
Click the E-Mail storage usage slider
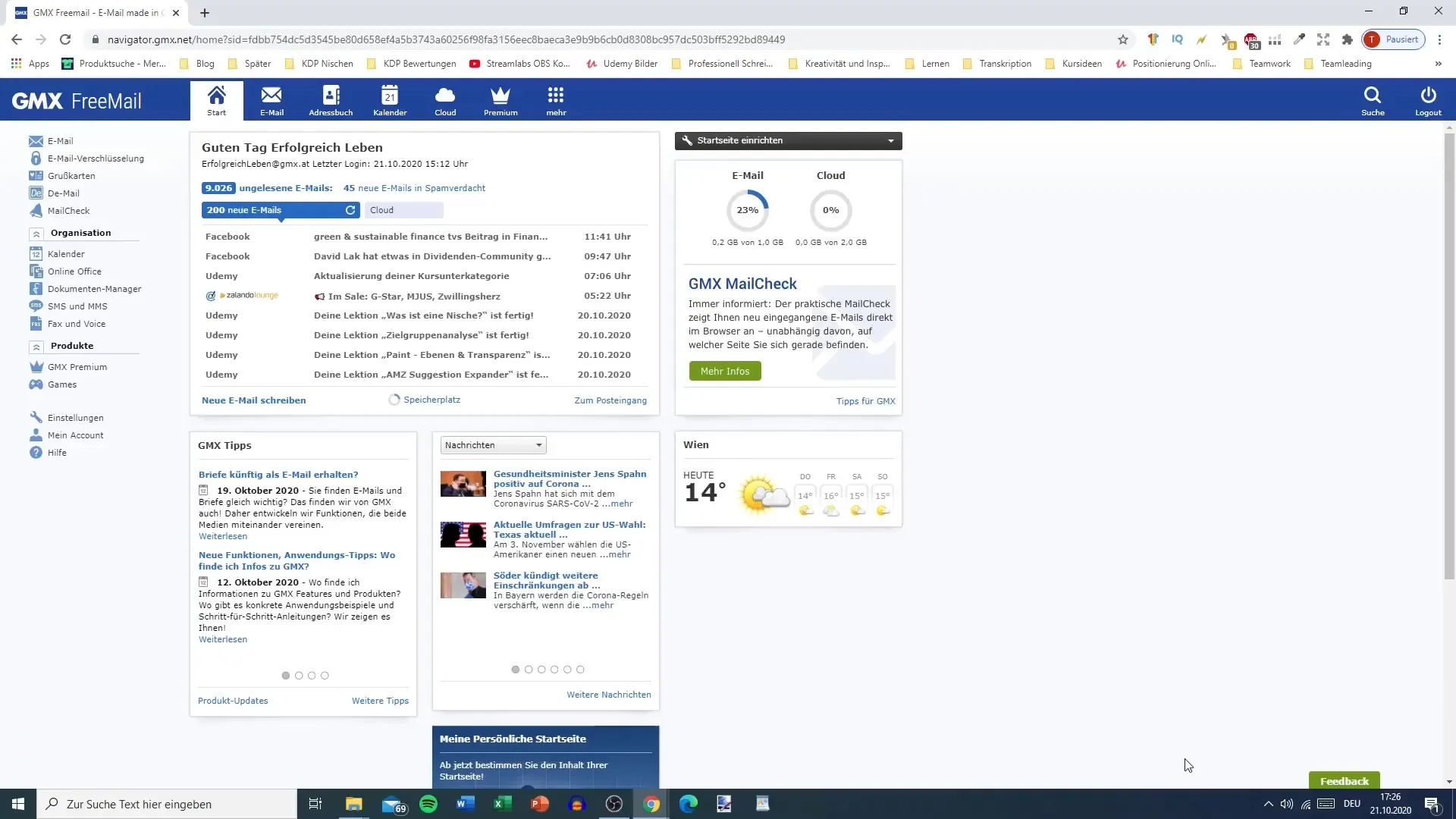tap(747, 209)
